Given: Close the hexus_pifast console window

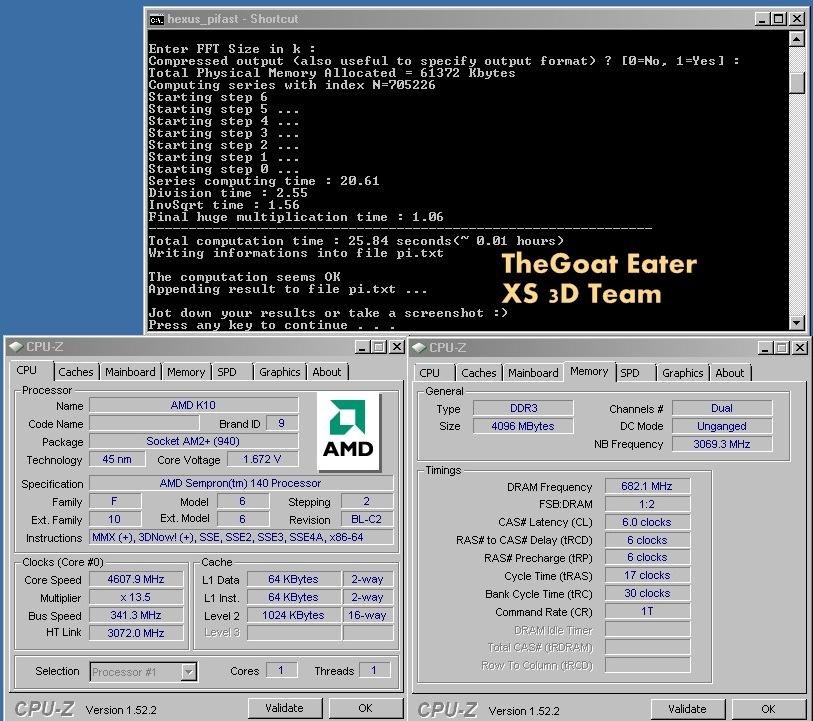Looking at the screenshot, I should click(x=797, y=19).
